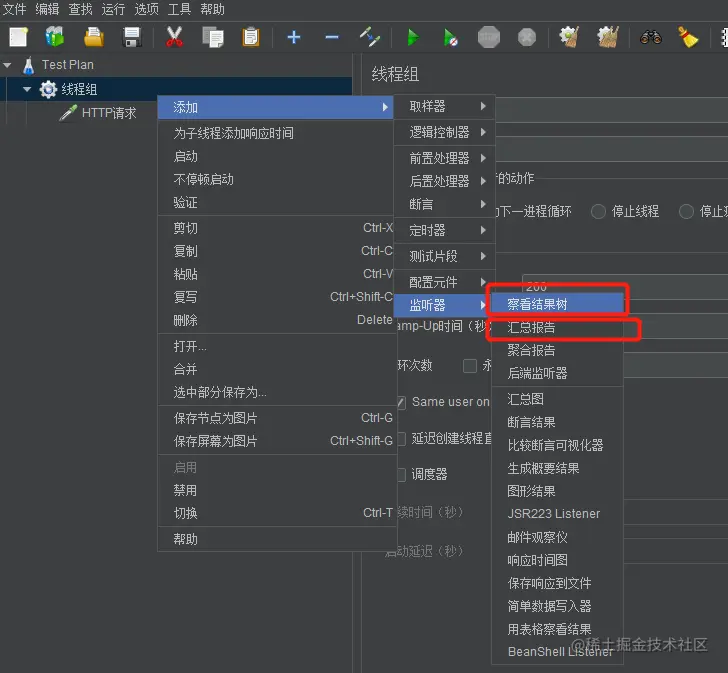Click the thread group gear icon

pyautogui.click(x=48, y=89)
